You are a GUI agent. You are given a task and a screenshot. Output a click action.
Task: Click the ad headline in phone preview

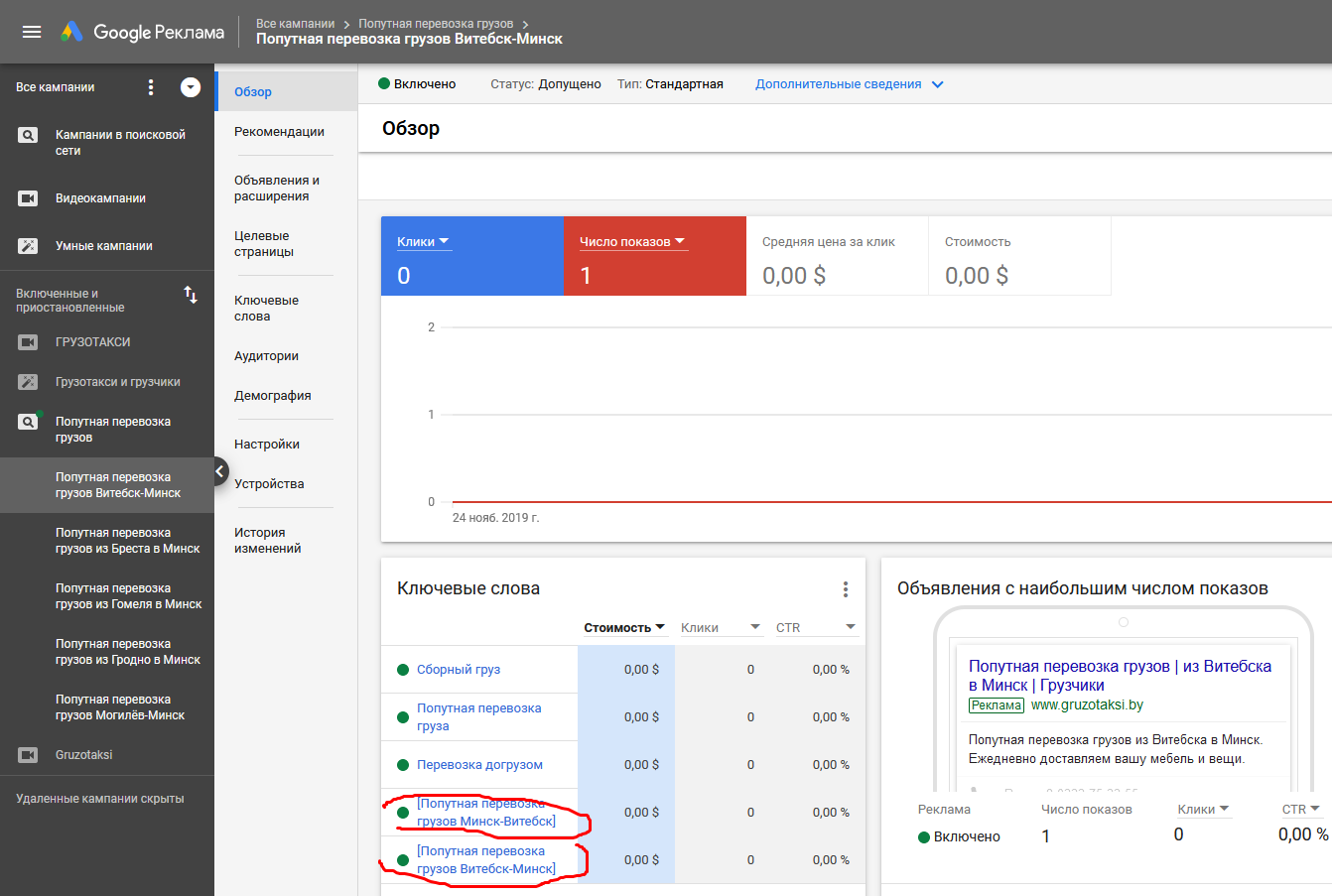coord(1120,676)
